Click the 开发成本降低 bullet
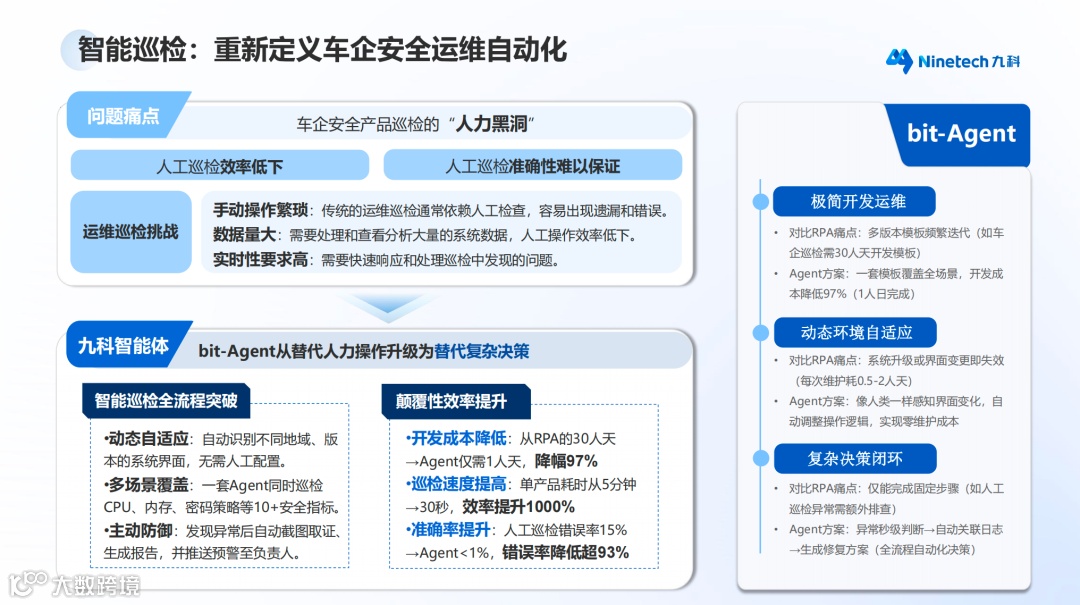 tap(510, 449)
